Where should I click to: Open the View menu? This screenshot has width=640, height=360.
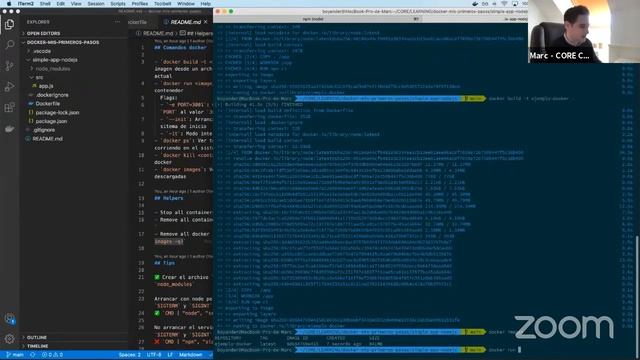click(76, 4)
